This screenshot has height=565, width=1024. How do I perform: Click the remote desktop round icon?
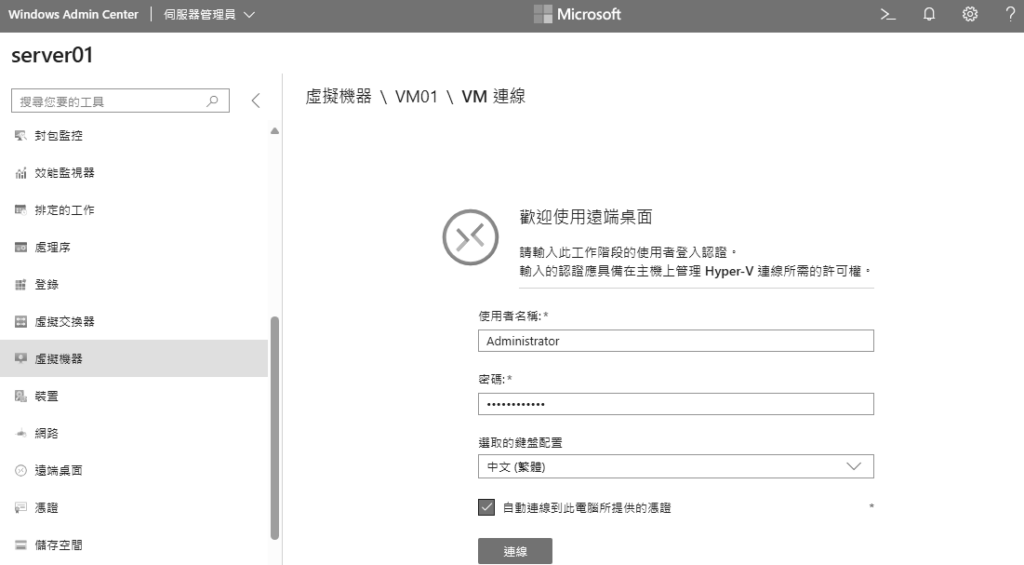(x=470, y=237)
